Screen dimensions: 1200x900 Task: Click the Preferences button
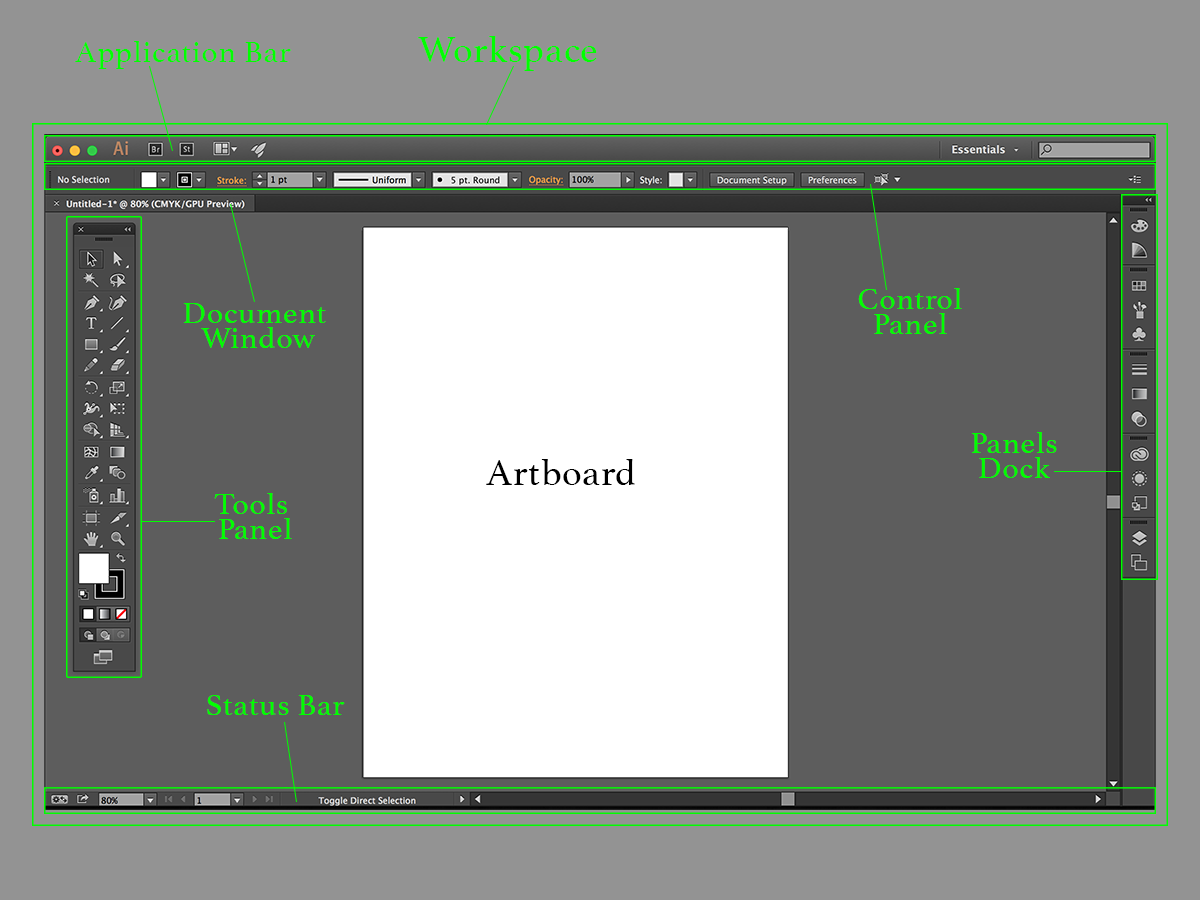[x=832, y=180]
